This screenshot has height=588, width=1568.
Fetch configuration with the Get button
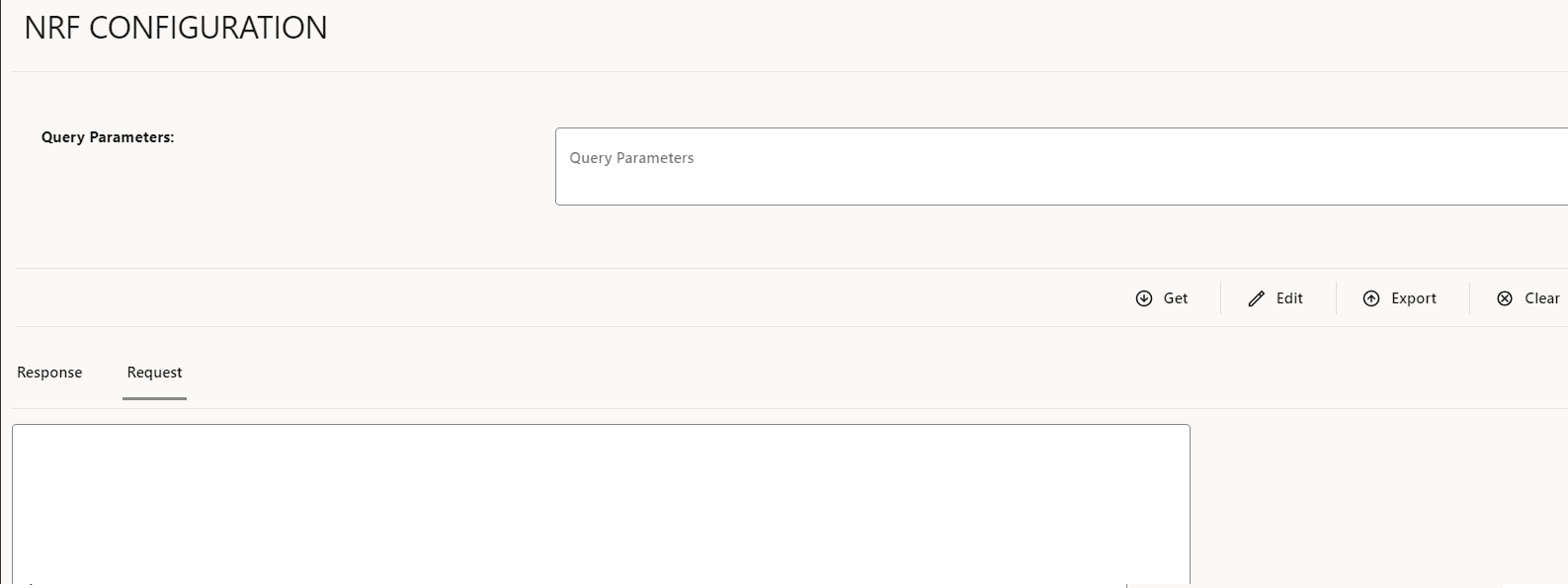tap(1162, 298)
